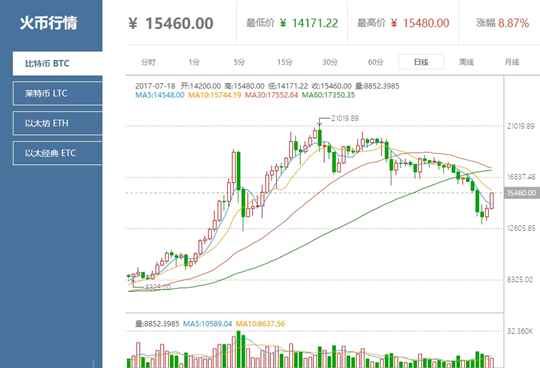Click the MA5 indicator legend label
This screenshot has height=368, width=540.
pos(160,95)
